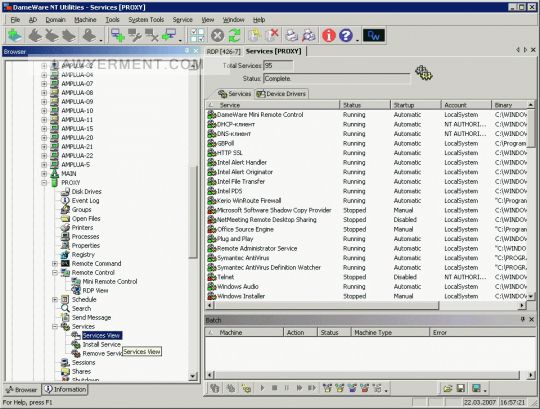Collapse the PROXY machine node

[44, 182]
